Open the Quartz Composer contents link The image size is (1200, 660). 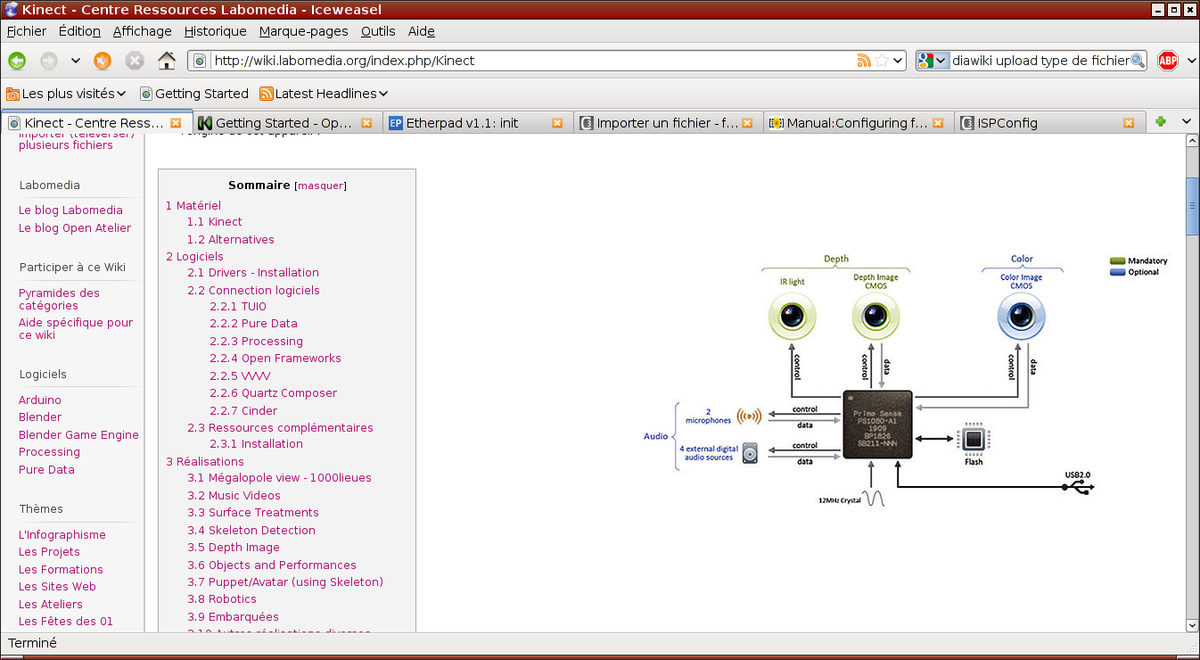click(273, 393)
